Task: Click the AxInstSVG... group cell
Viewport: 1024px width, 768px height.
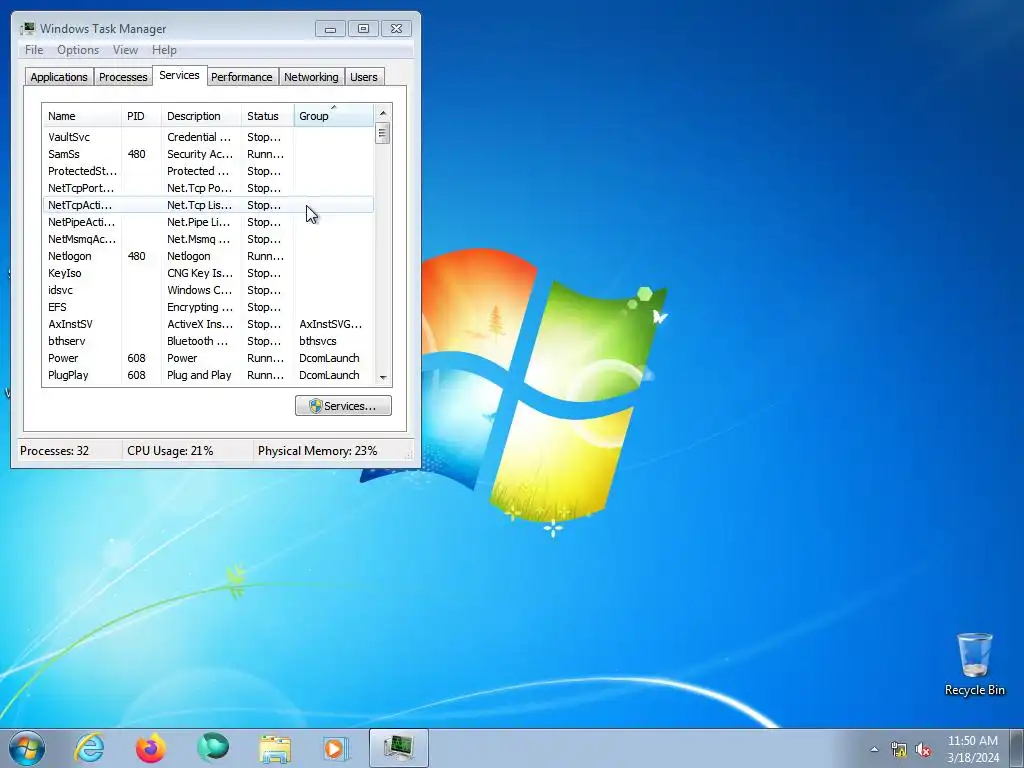Action: (330, 324)
